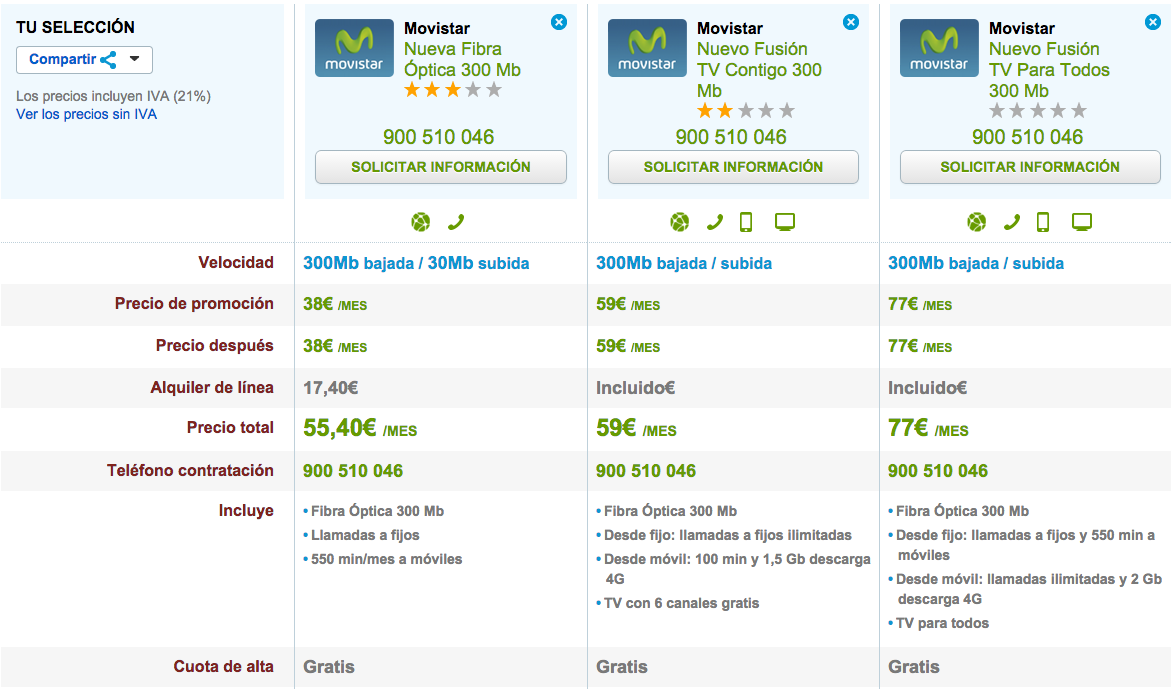Open 'Nuevo Fusión TV Para Todos 300 Mb' plan title
The image size is (1176, 689).
click(1048, 70)
